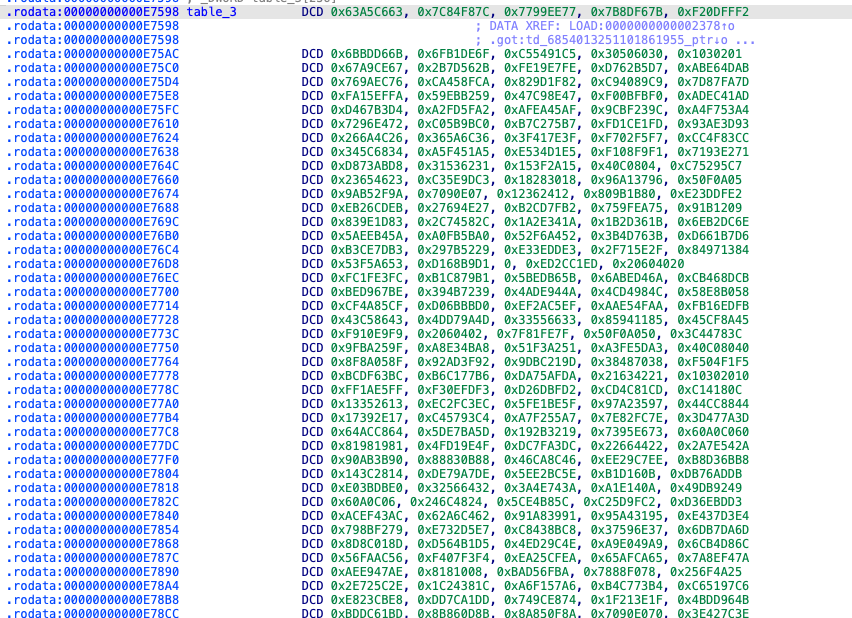Click value 0xF504F1F5
This screenshot has width=852, height=618.
(x=713, y=362)
